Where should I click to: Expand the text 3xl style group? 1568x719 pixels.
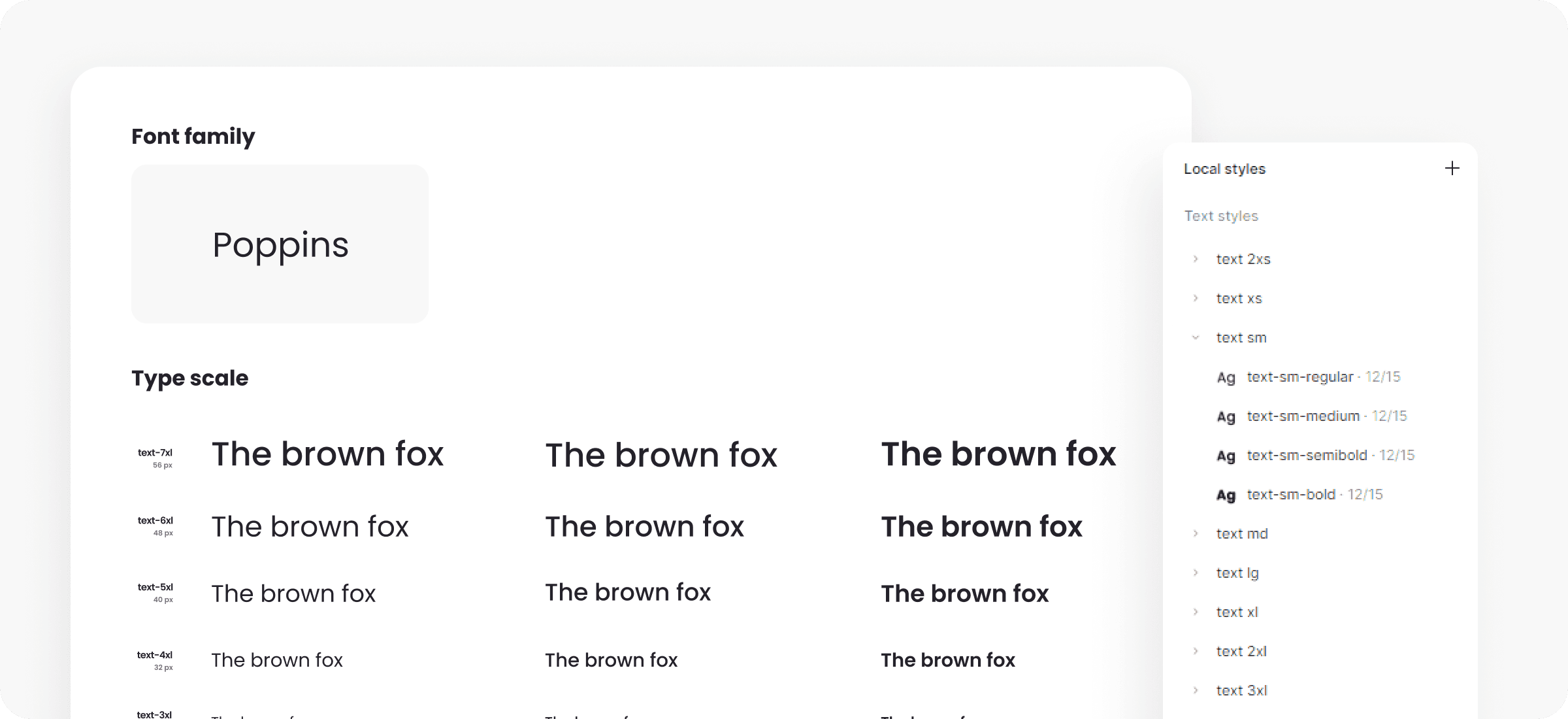point(1196,690)
